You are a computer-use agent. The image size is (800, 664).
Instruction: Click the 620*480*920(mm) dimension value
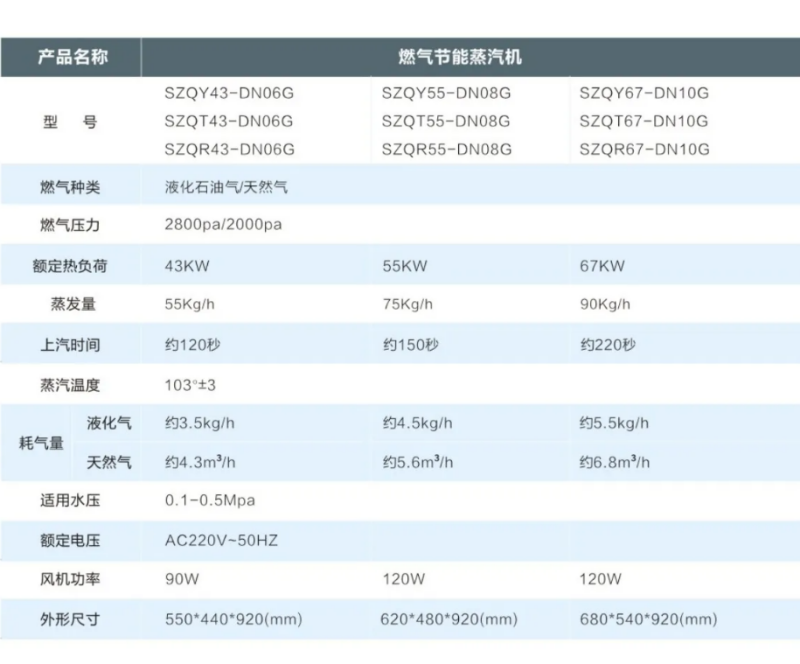[450, 620]
